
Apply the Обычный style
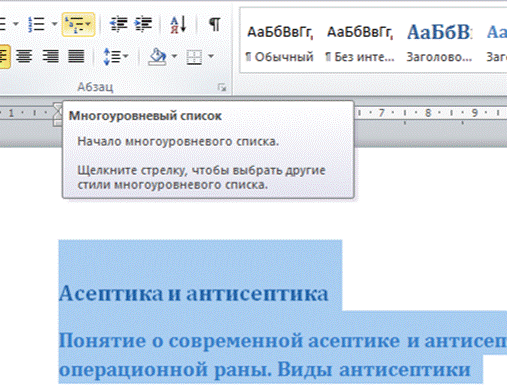pos(280,43)
